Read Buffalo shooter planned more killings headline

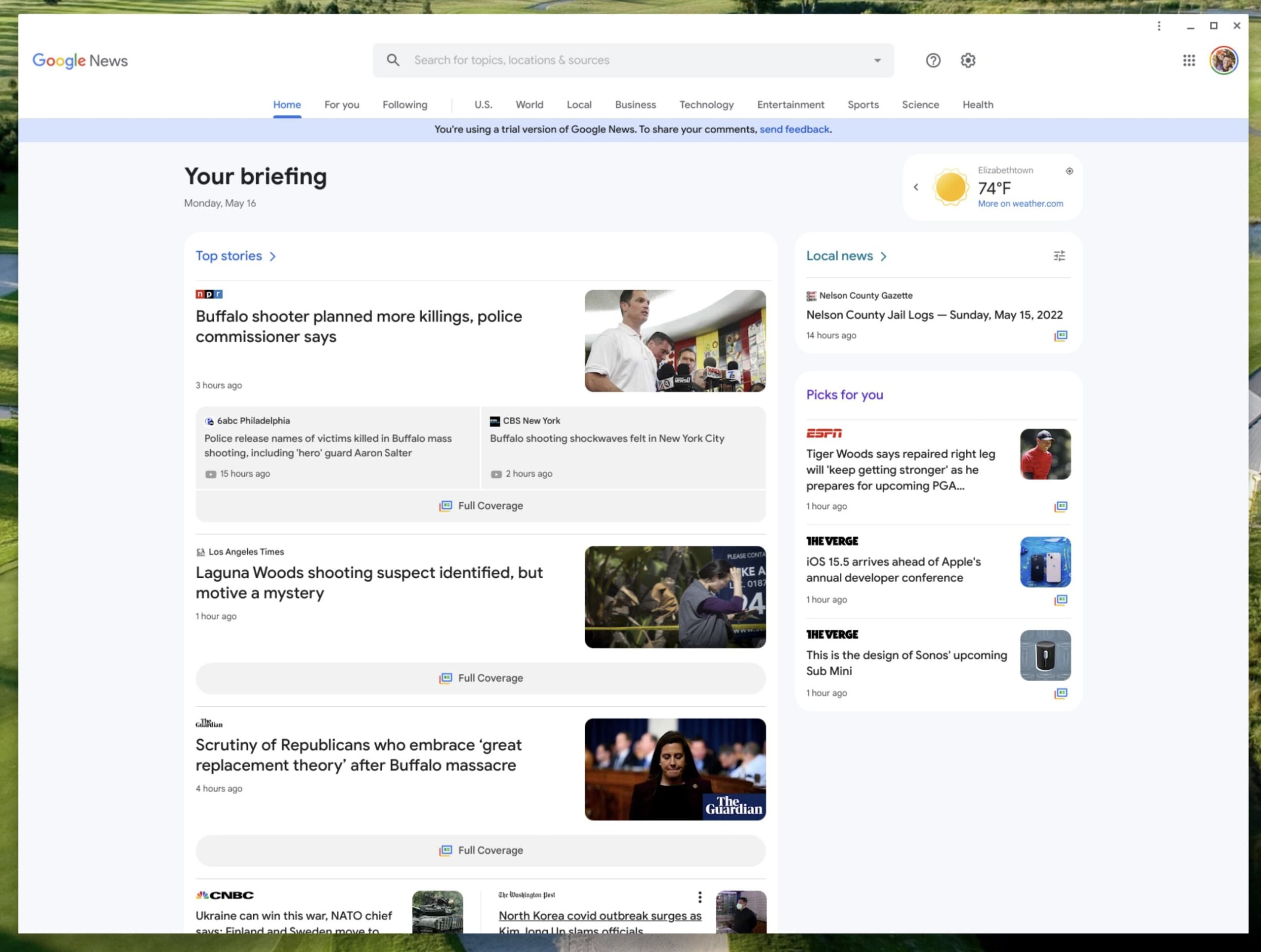[x=359, y=327]
